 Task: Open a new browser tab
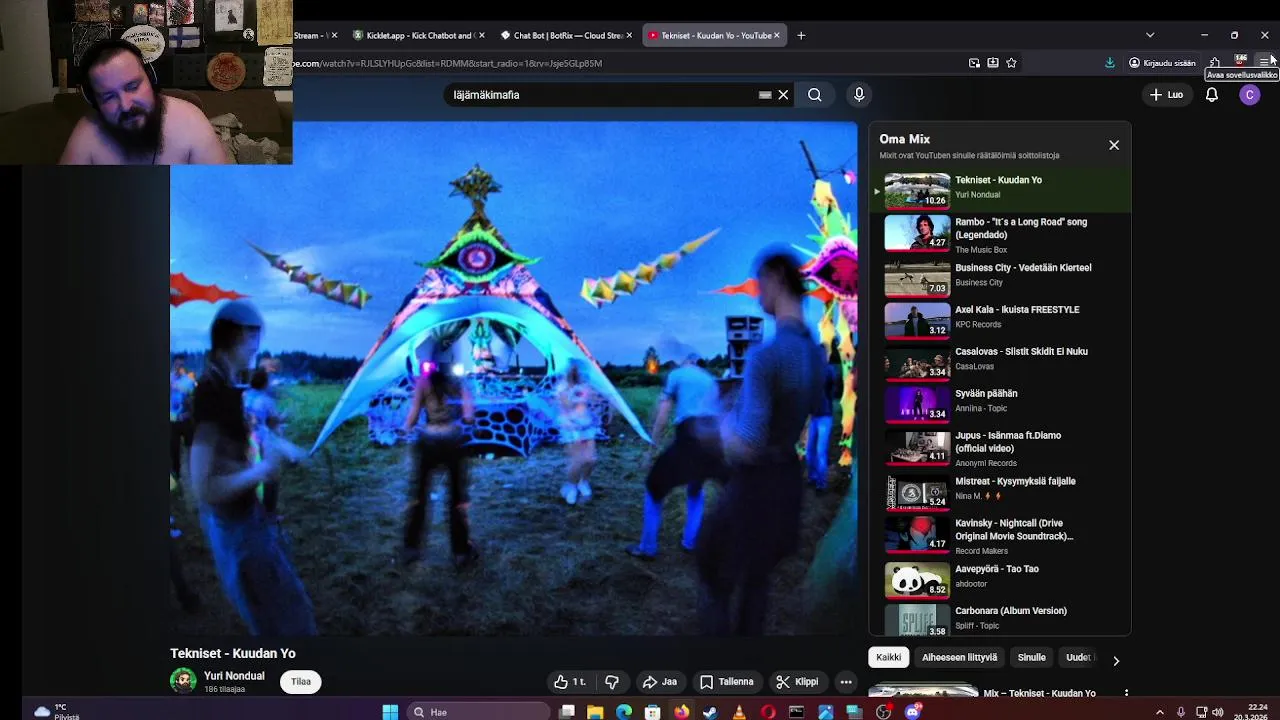point(801,35)
